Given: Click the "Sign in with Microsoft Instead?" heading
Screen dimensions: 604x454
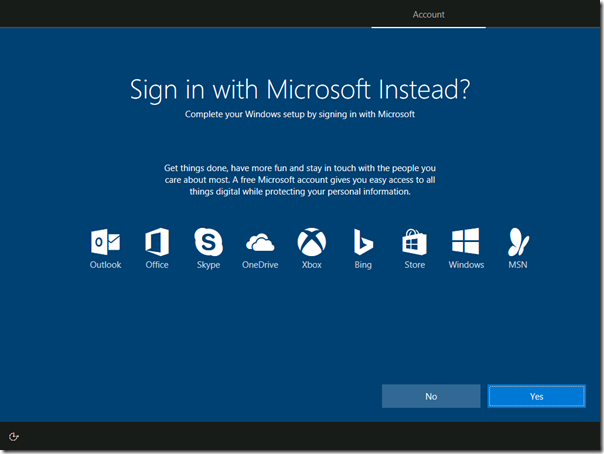Looking at the screenshot, I should pos(300,90).
